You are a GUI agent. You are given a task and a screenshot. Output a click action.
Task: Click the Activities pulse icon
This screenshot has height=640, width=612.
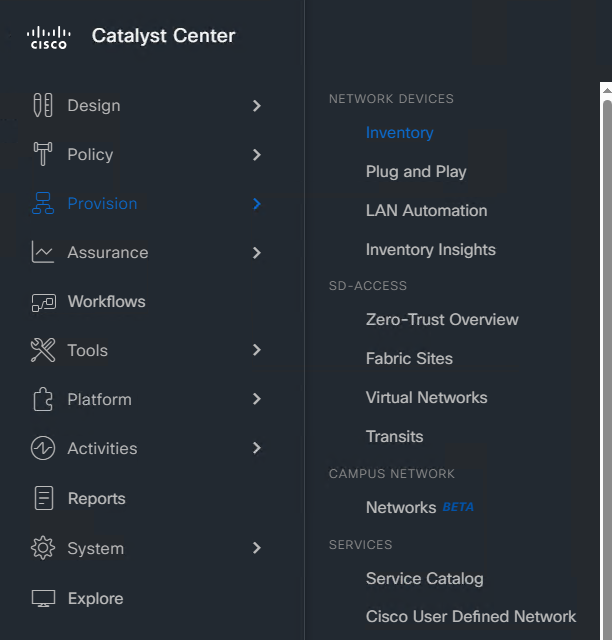pyautogui.click(x=43, y=448)
